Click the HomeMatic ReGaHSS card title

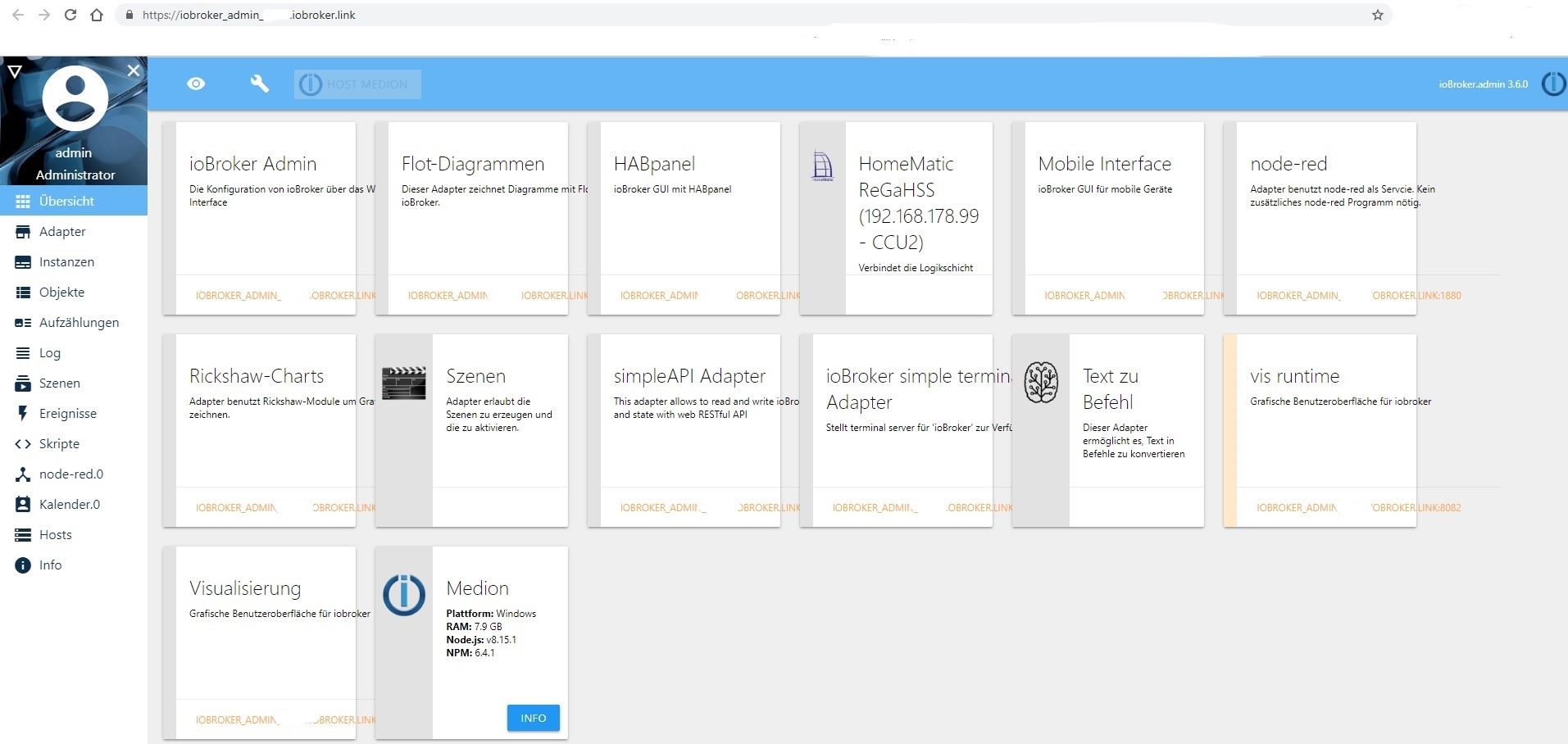[919, 203]
